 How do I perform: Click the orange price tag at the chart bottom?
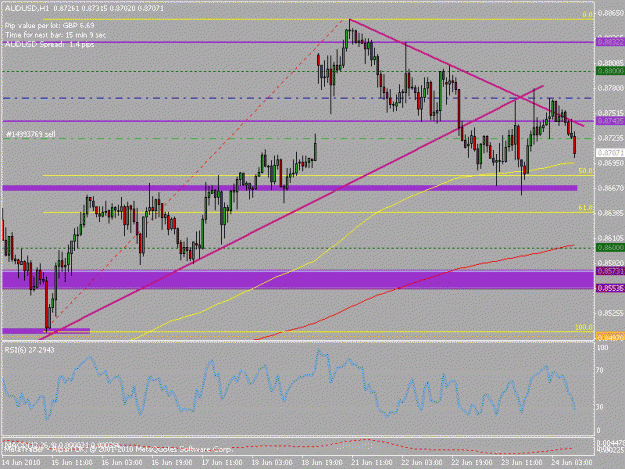tap(610, 337)
